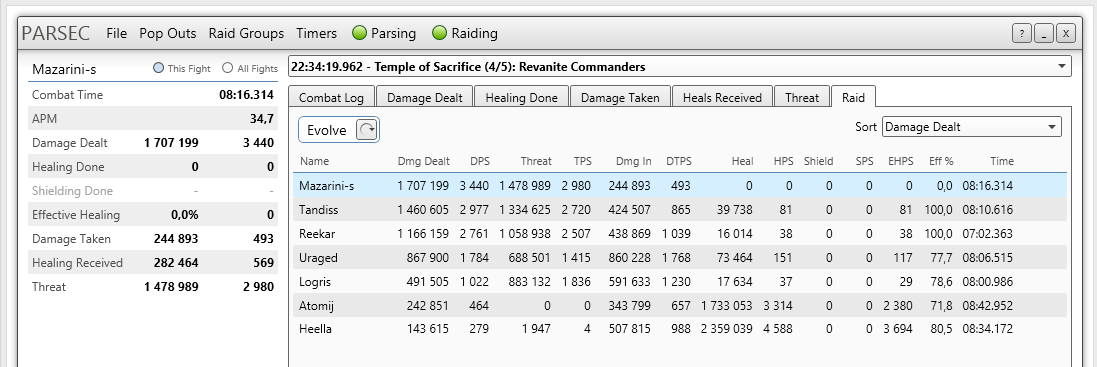Click the green Raiding status indicator
Screen dimensions: 1097x367
pos(439,33)
